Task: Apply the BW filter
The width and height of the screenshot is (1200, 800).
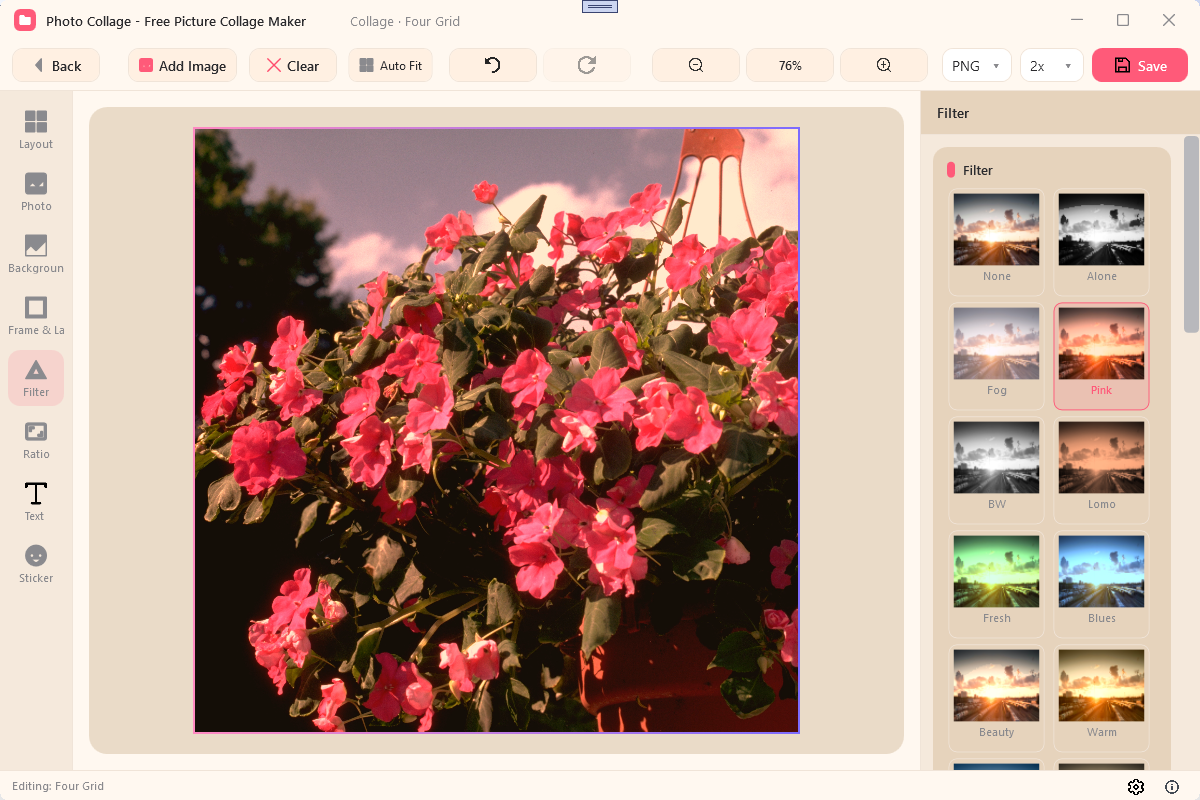Action: [996, 469]
